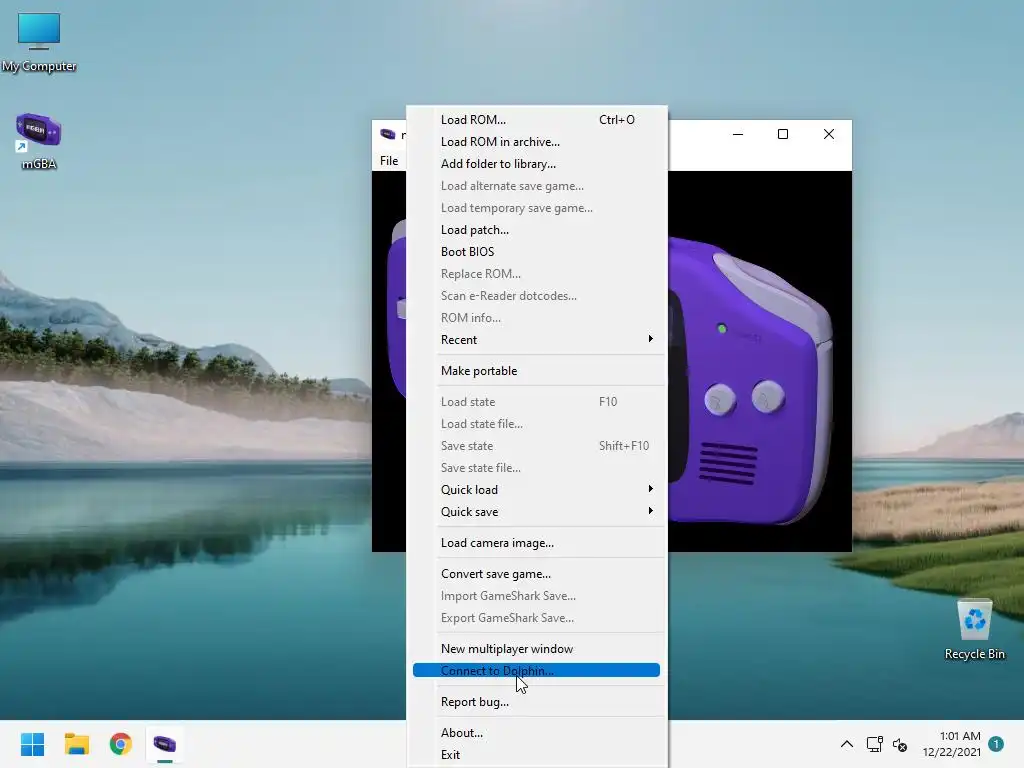This screenshot has height=768, width=1024.
Task: Choose Connect to Dolphin...
Action: [x=537, y=671]
